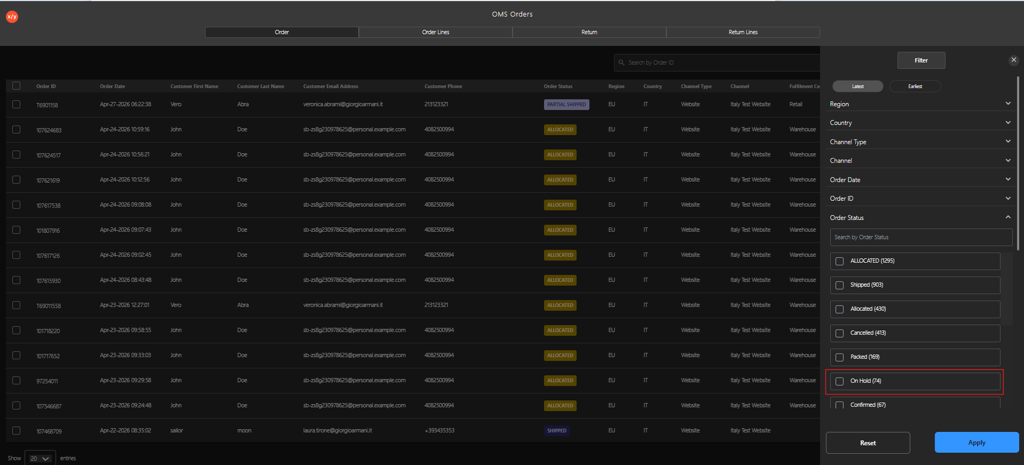Click the customer first name sailor
Image resolution: width=1024 pixels, height=465 pixels.
(x=177, y=431)
